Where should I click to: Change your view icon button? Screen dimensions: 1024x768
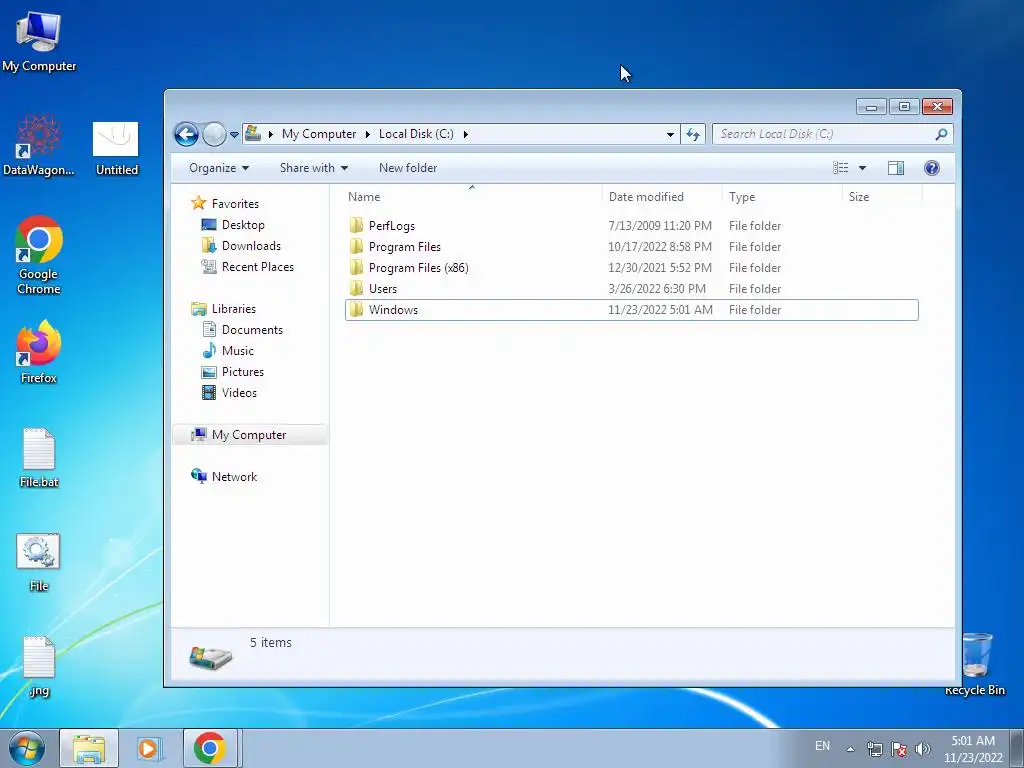tap(840, 168)
